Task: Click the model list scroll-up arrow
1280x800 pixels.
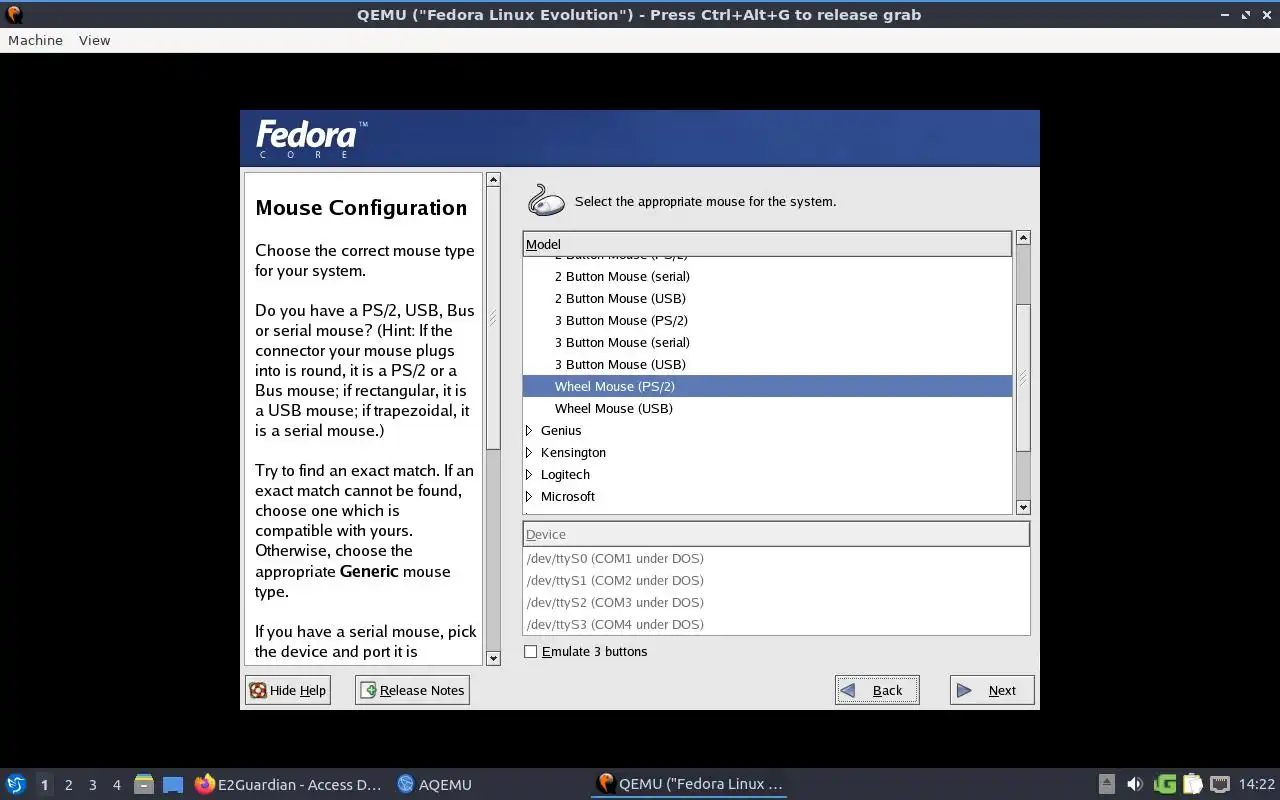Action: pos(1023,238)
